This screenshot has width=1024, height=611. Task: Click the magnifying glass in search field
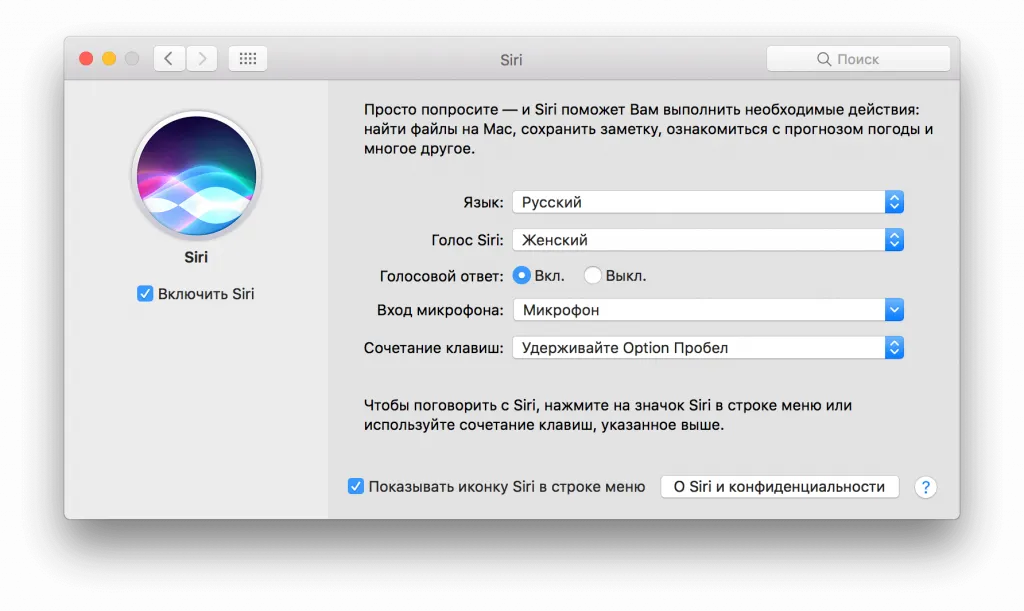point(824,59)
